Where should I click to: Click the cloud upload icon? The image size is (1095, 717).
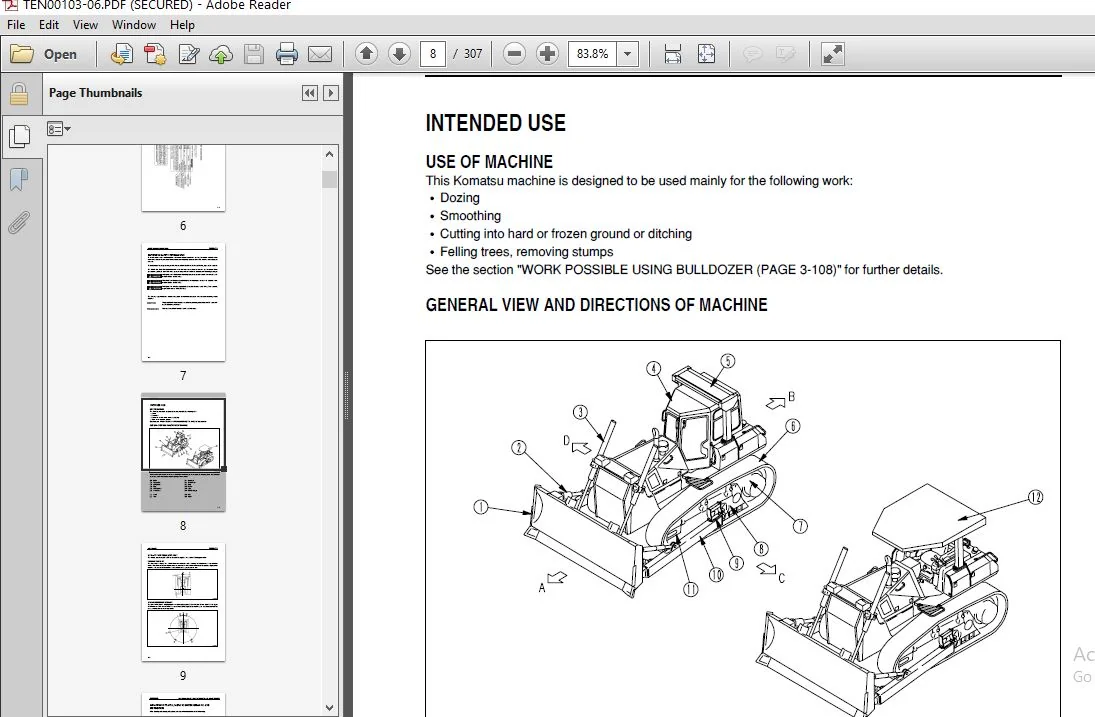pos(221,54)
